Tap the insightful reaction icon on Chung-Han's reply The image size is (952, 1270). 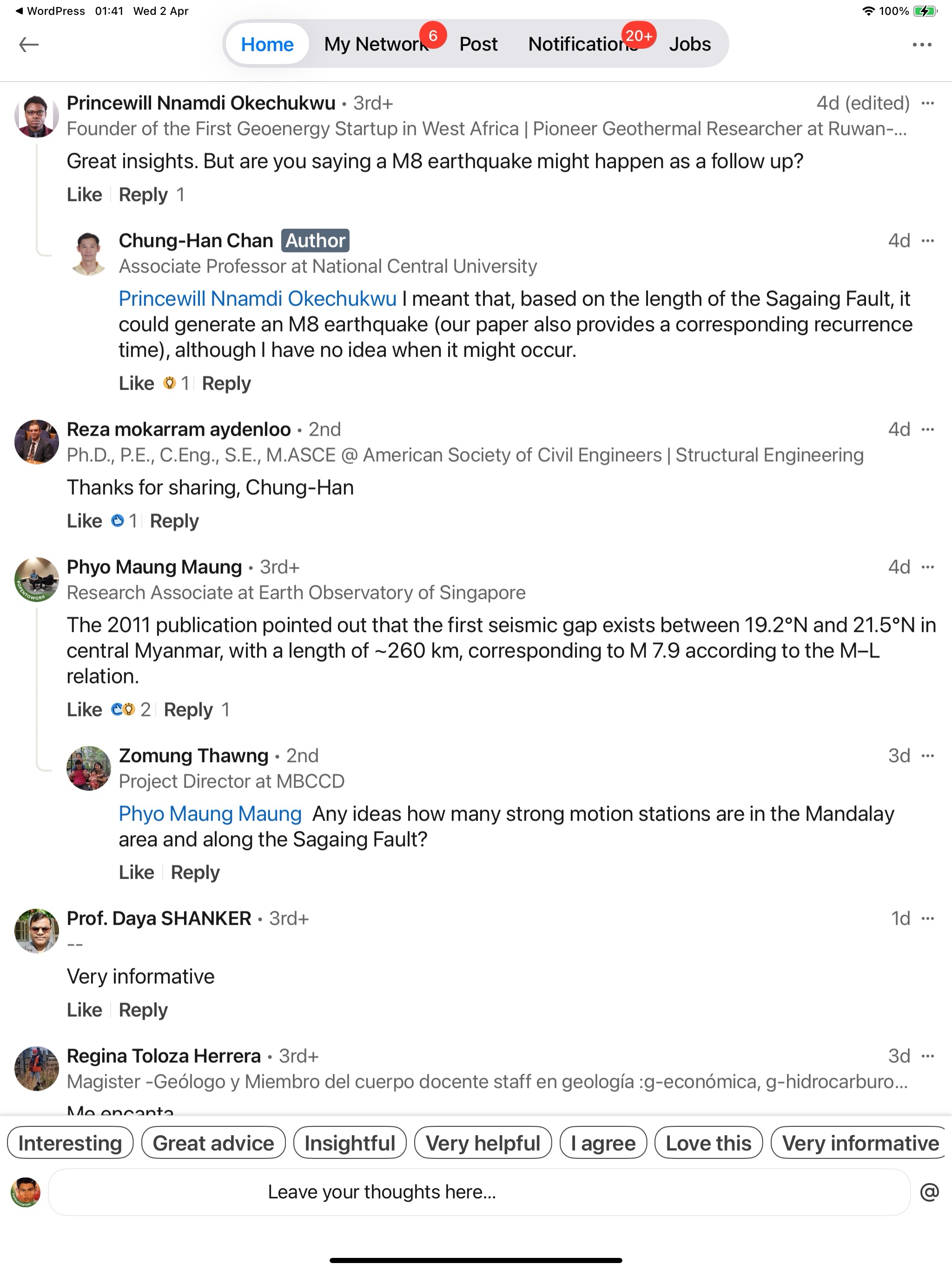click(169, 383)
